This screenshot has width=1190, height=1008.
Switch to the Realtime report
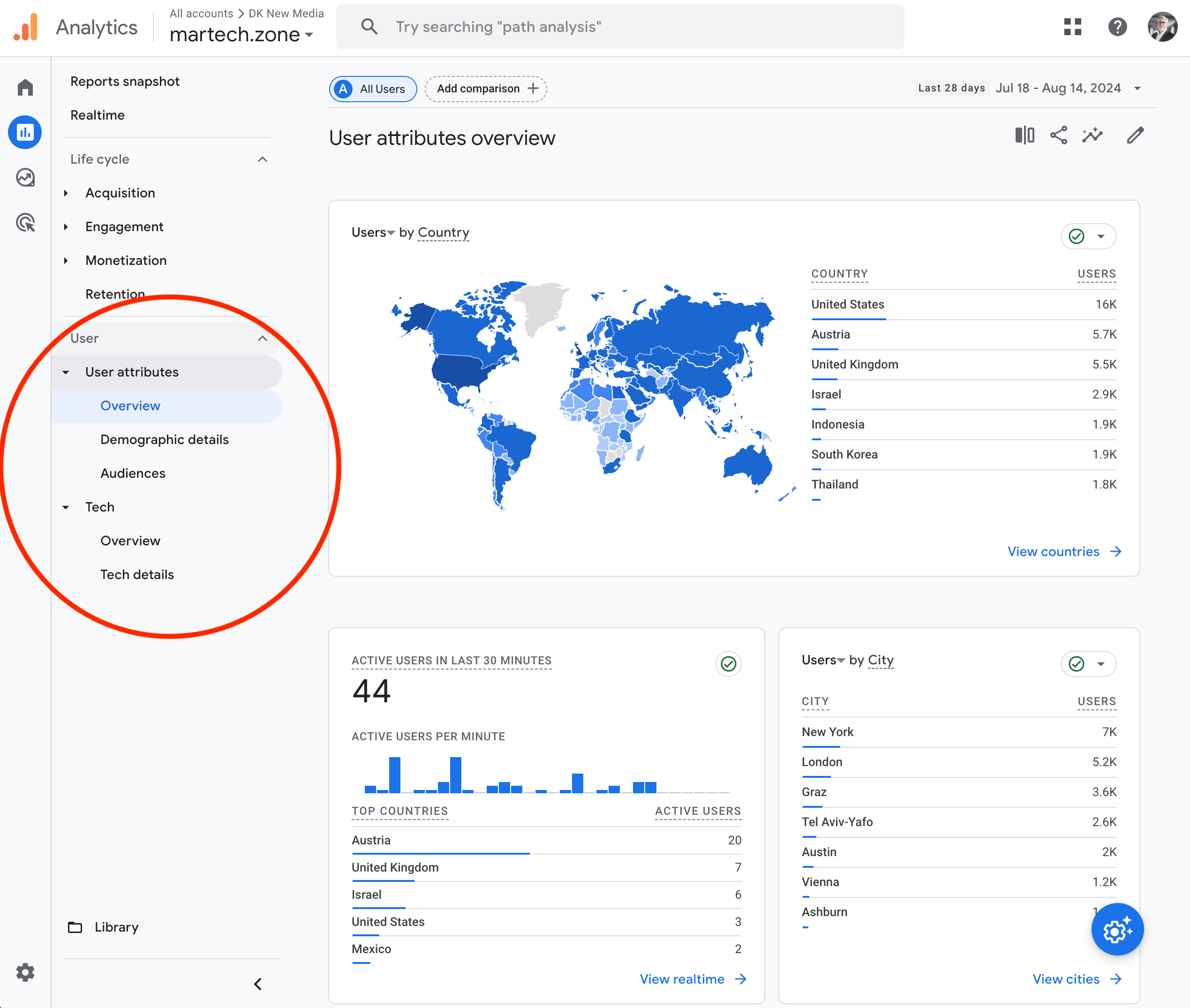97,115
